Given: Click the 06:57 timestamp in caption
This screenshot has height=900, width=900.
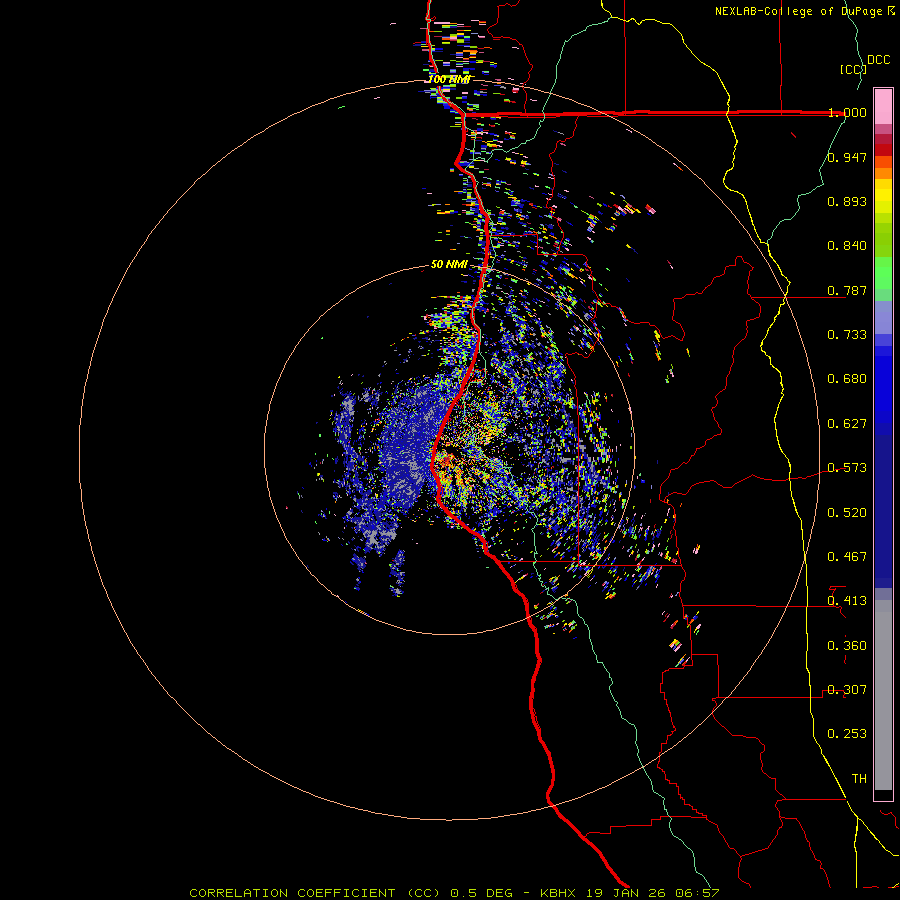Looking at the screenshot, I should (x=697, y=893).
